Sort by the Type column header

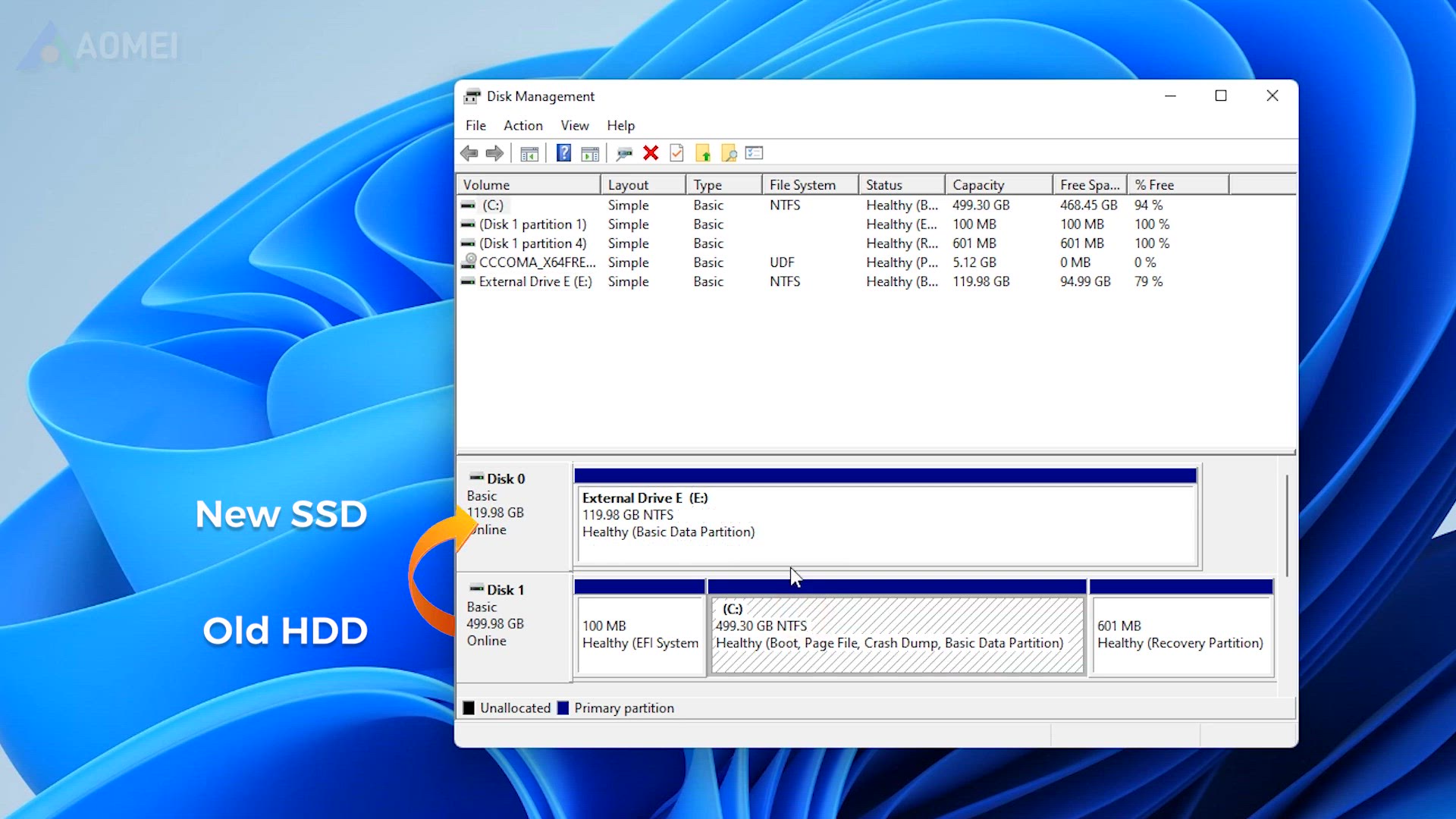point(724,185)
